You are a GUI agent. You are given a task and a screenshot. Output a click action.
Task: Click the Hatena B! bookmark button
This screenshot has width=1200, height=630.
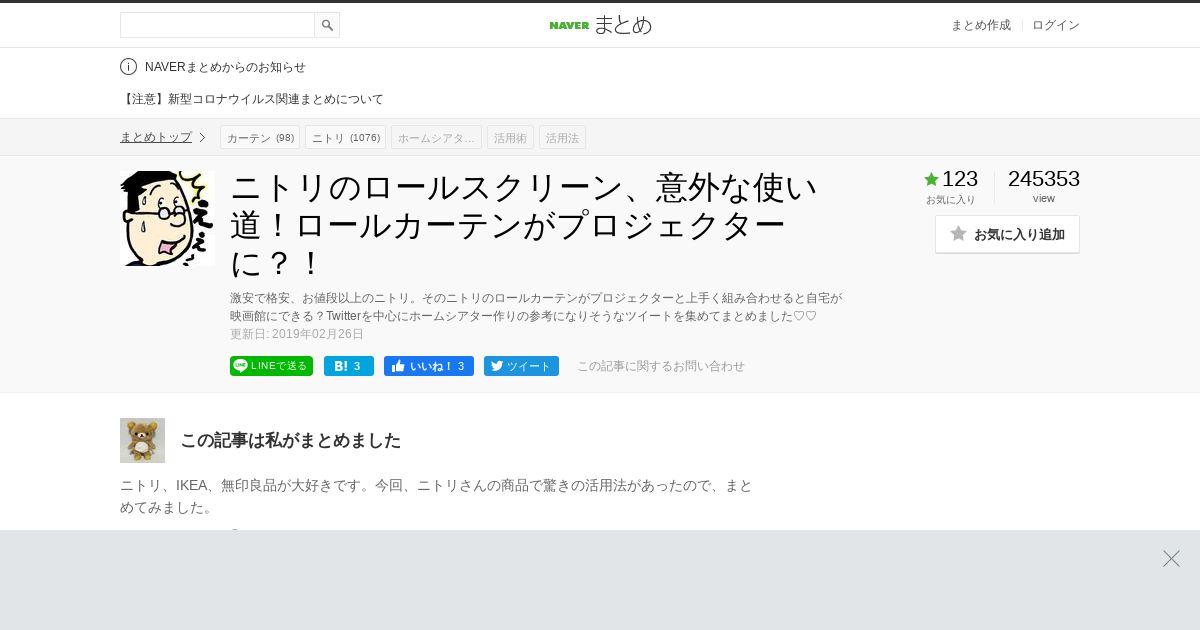tap(349, 366)
